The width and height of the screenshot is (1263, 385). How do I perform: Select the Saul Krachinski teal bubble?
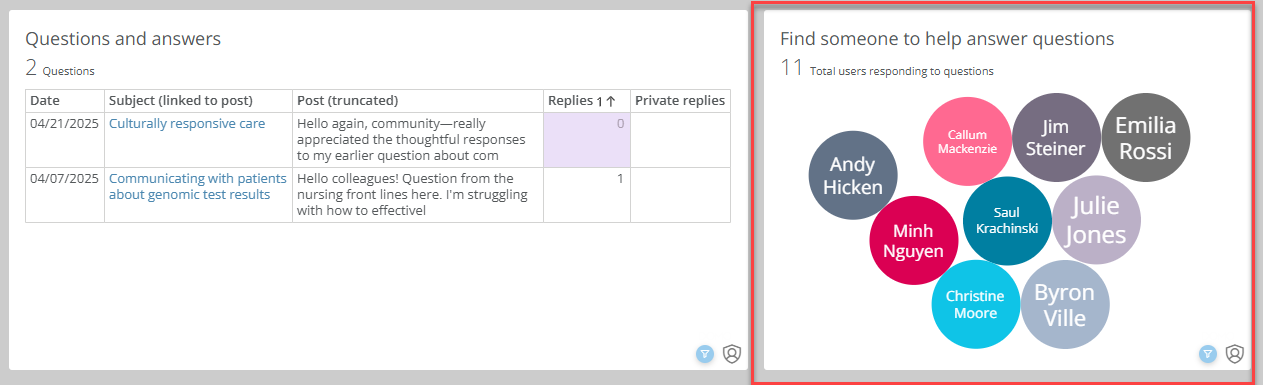coord(1007,220)
